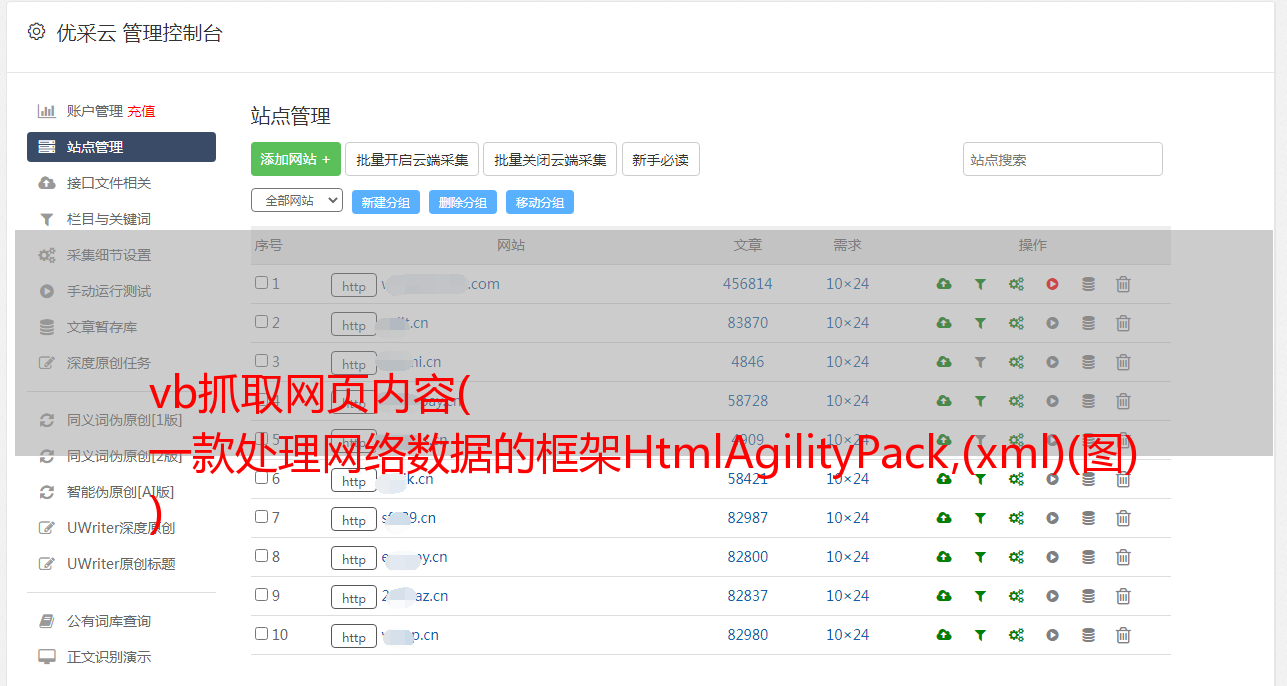Screen dimensions: 1287x686
Task: Click trash icon in row 4846
Action: (x=1123, y=362)
